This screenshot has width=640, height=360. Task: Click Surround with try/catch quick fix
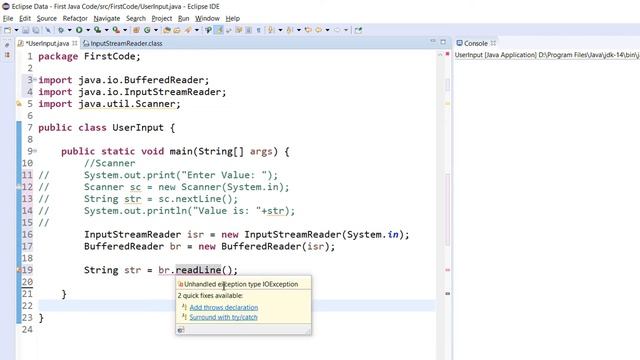(x=223, y=317)
